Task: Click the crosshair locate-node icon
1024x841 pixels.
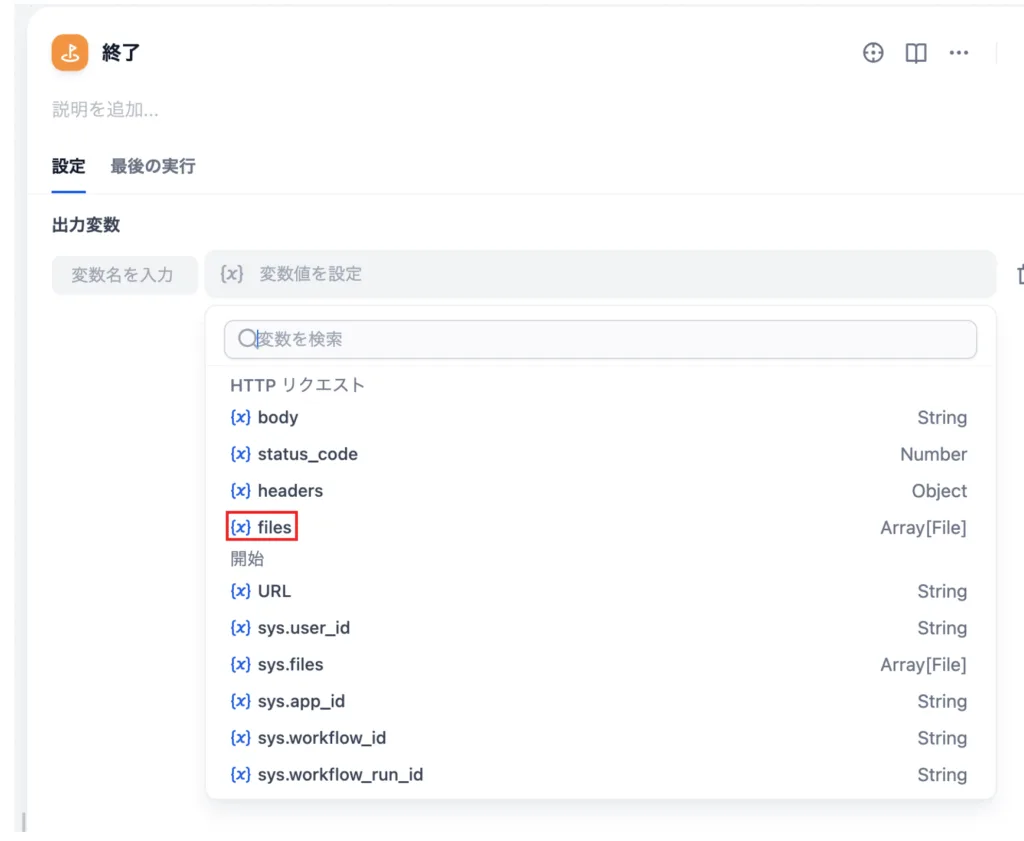Action: pyautogui.click(x=873, y=53)
